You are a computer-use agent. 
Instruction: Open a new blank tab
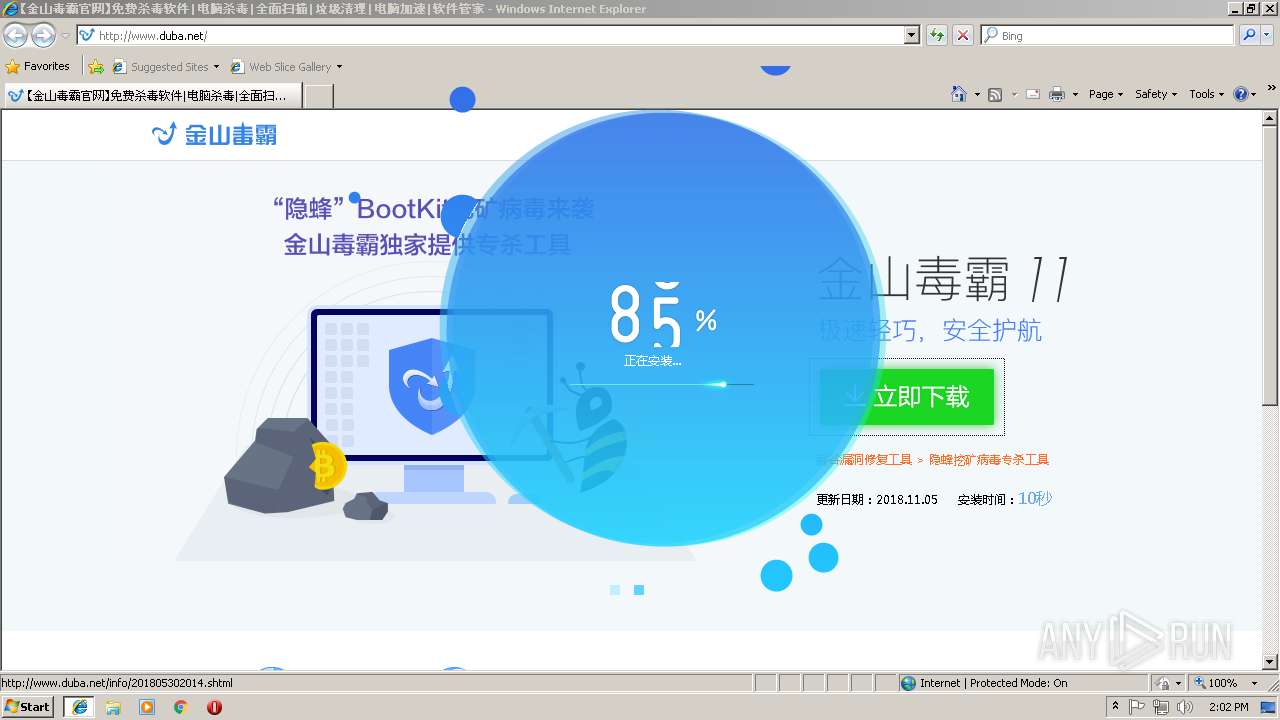click(318, 96)
